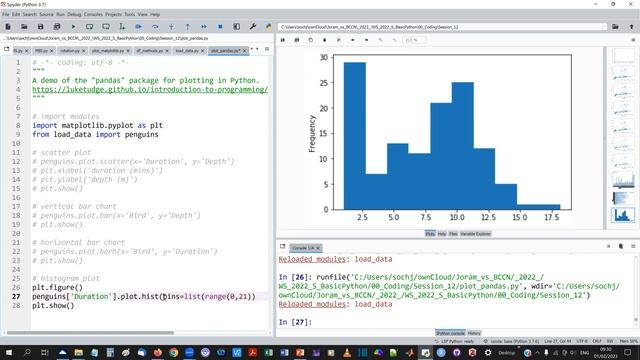The height and width of the screenshot is (360, 640).
Task: Save the current file
Action: click(x=40, y=27)
